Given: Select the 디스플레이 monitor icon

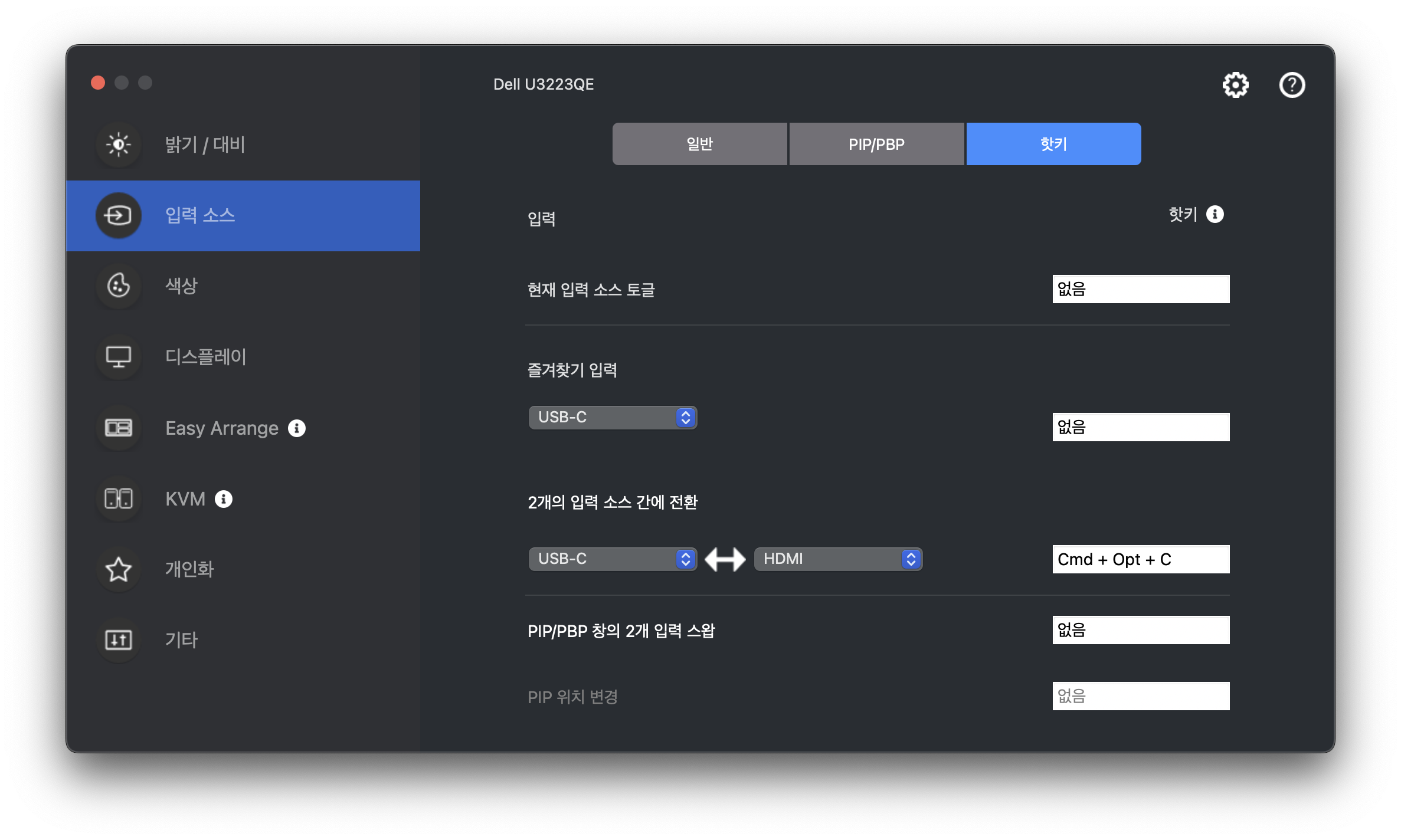Looking at the screenshot, I should click(x=119, y=357).
